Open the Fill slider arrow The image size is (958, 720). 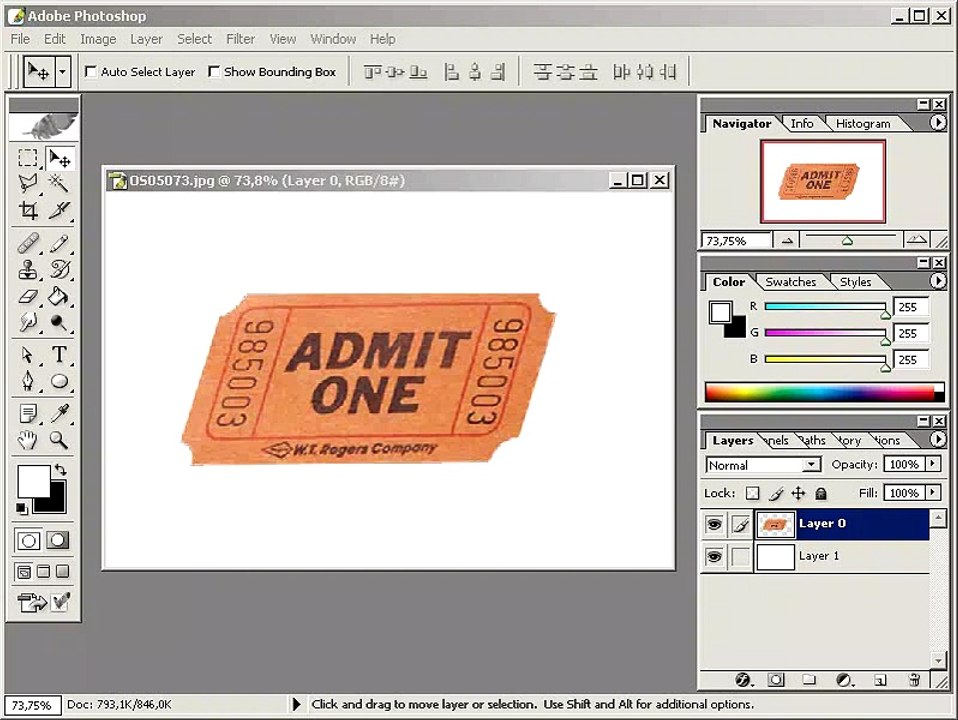[x=933, y=493]
